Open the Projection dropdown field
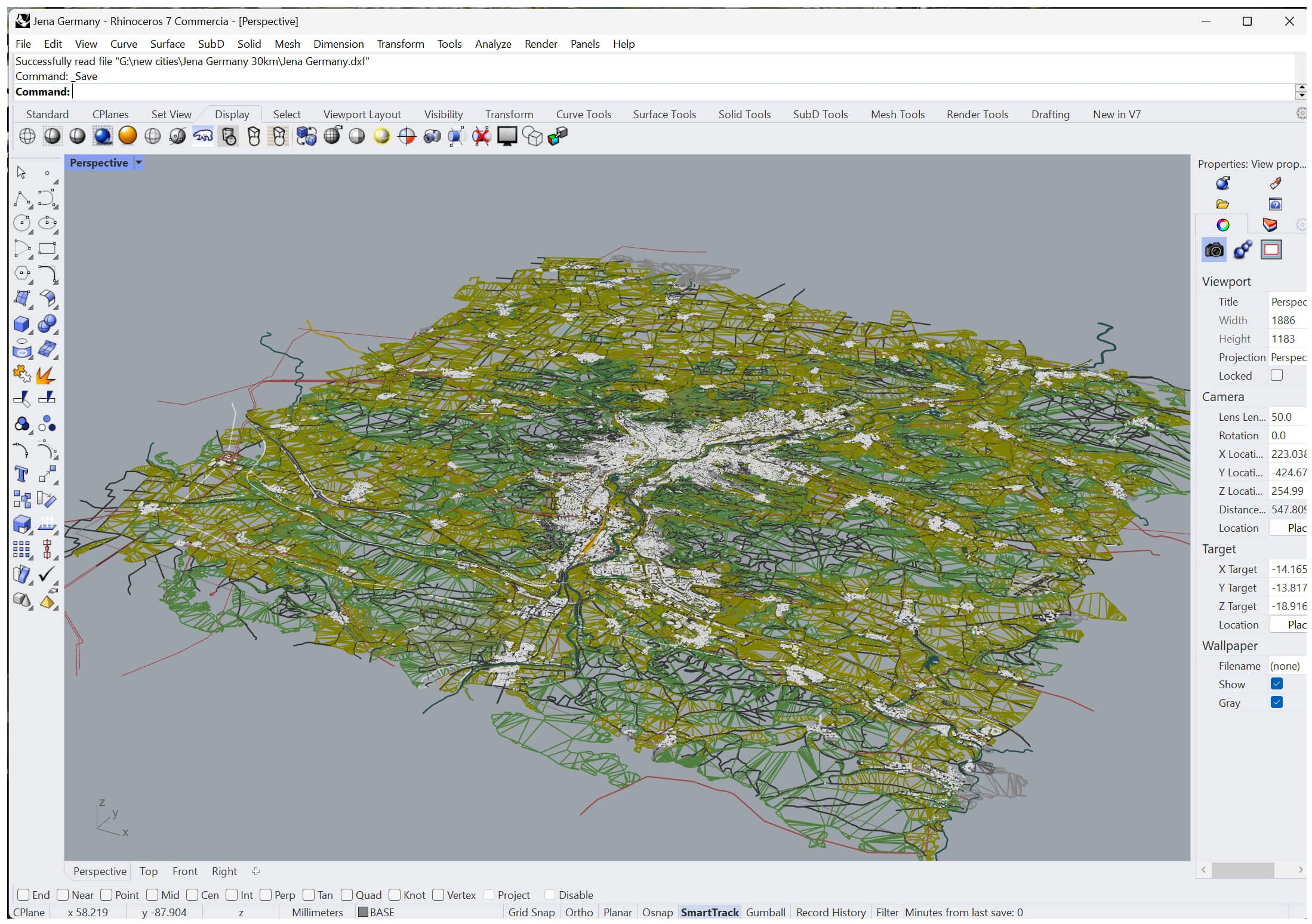The image size is (1312, 924). [x=1288, y=357]
